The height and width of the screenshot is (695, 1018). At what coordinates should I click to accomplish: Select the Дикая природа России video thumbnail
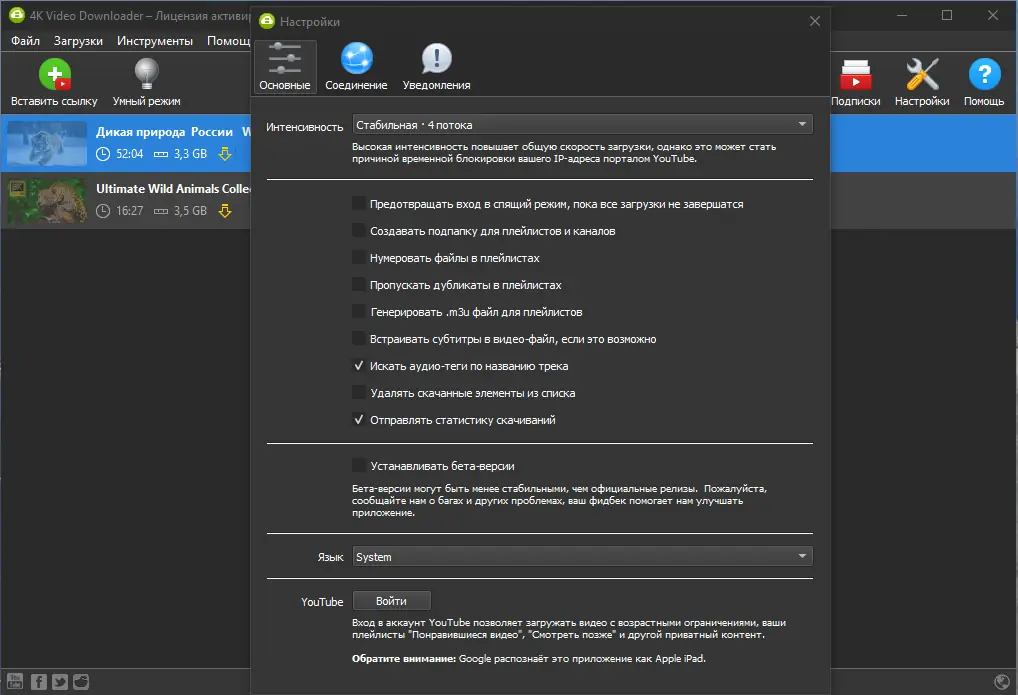point(47,144)
